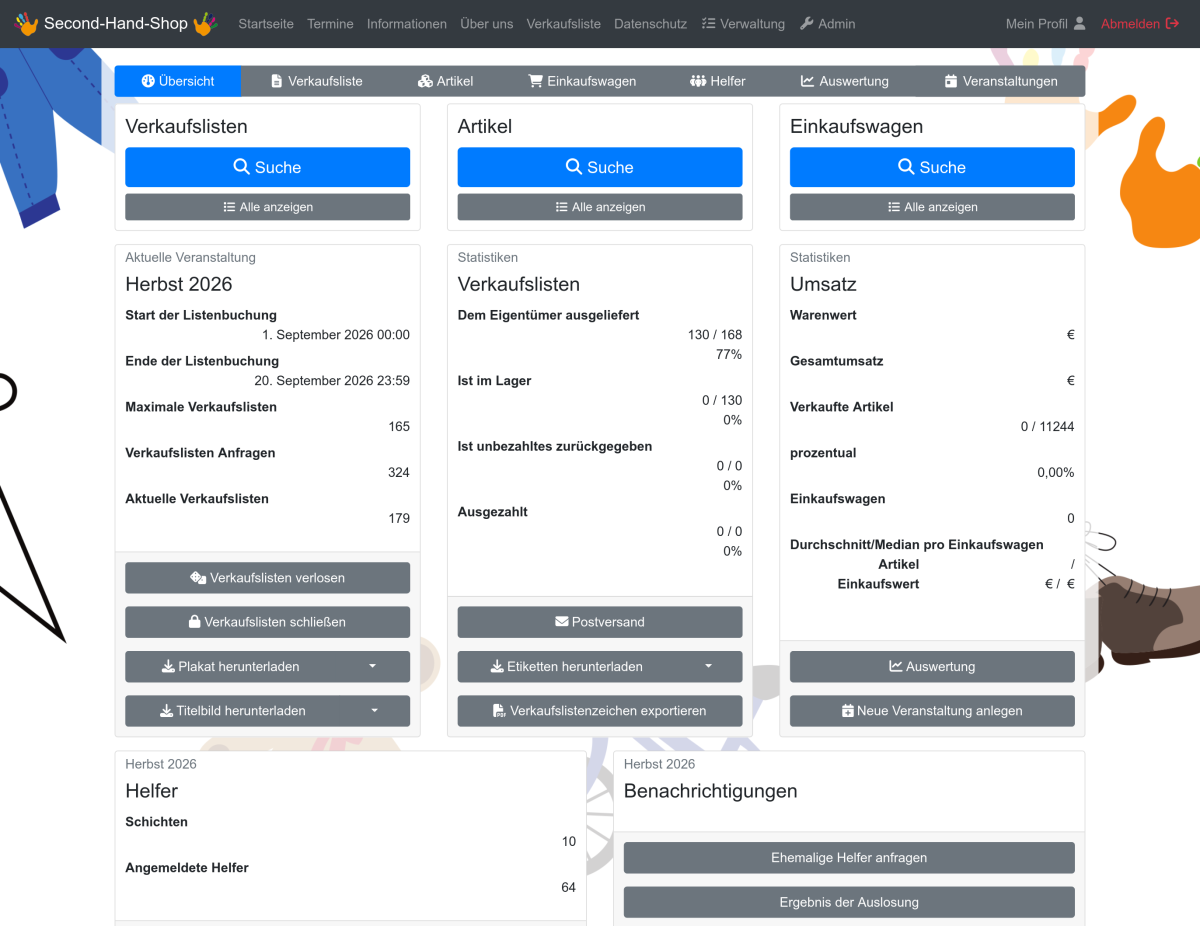Expand the Titelbild herunterladen dropdown arrow

coord(375,711)
